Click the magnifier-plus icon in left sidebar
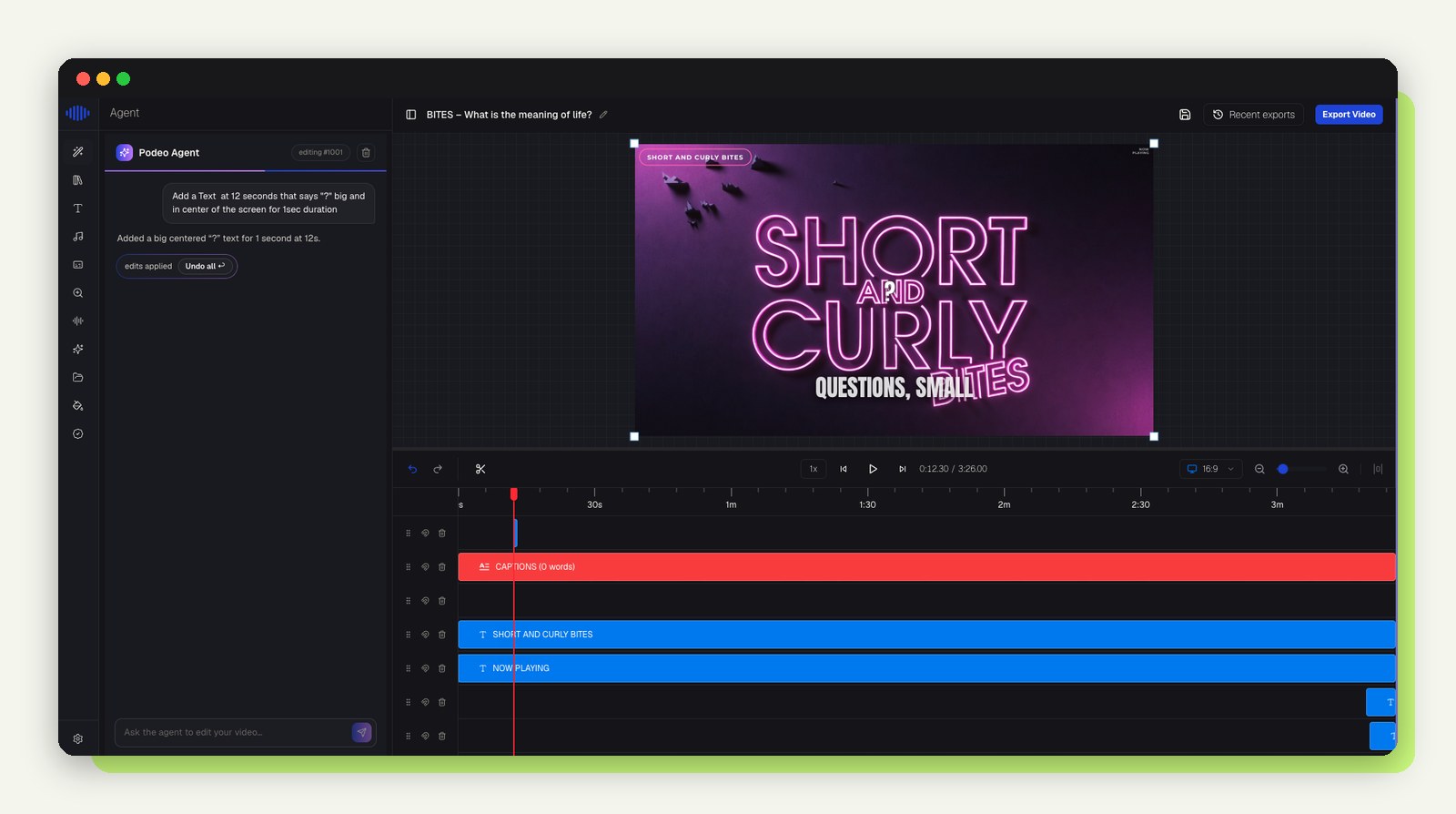This screenshot has width=1456, height=814. (78, 293)
